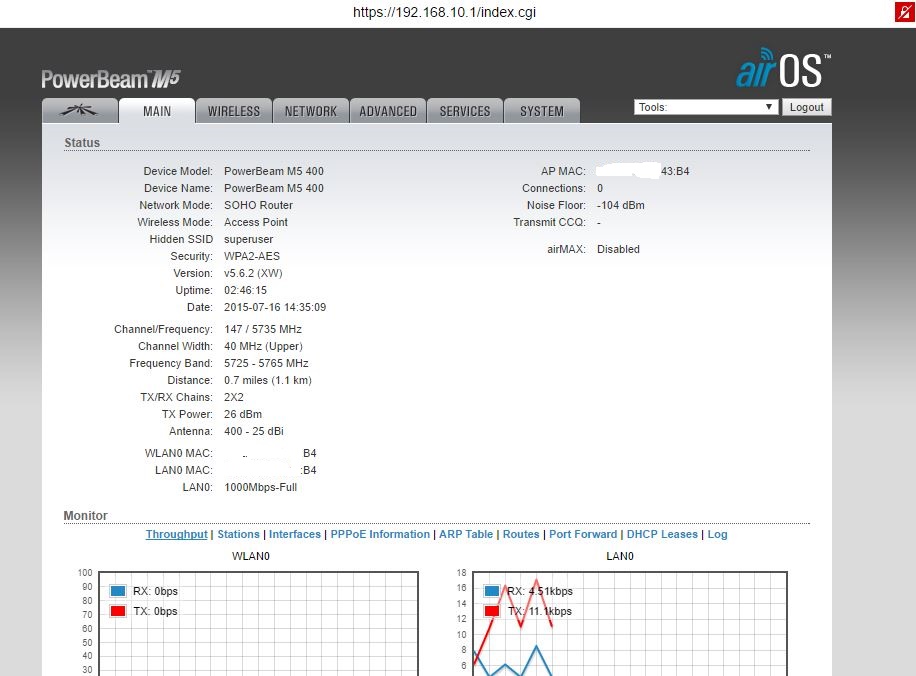
Task: Open the ARP Table link
Action: [466, 534]
